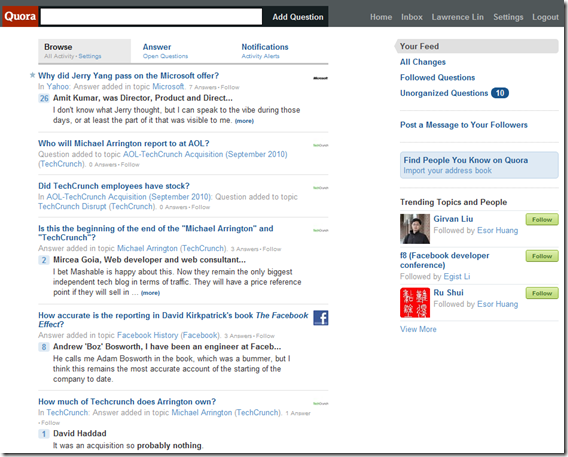Open the Egist Li follower link
The image size is (568, 457).
[457, 277]
